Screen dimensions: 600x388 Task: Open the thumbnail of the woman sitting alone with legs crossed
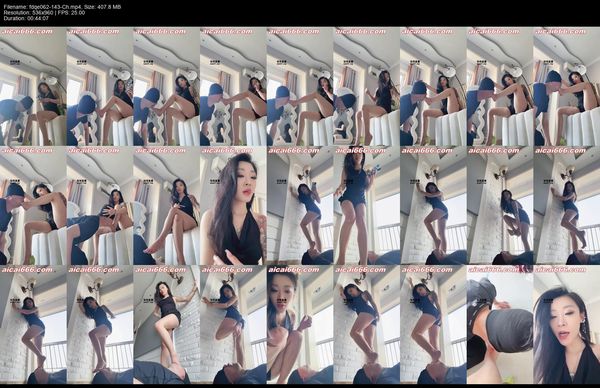click(x=166, y=205)
